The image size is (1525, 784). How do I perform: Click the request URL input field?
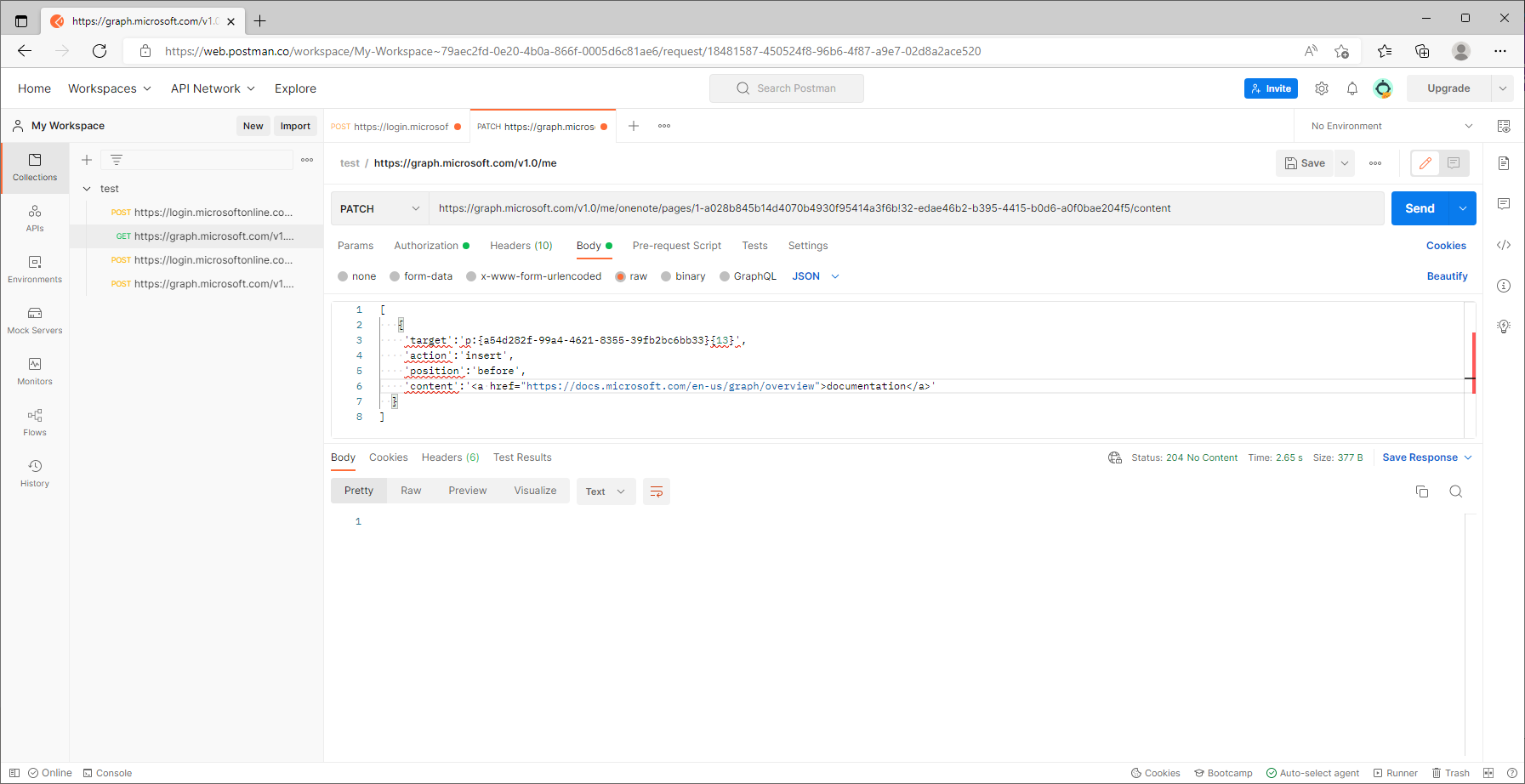pyautogui.click(x=906, y=208)
